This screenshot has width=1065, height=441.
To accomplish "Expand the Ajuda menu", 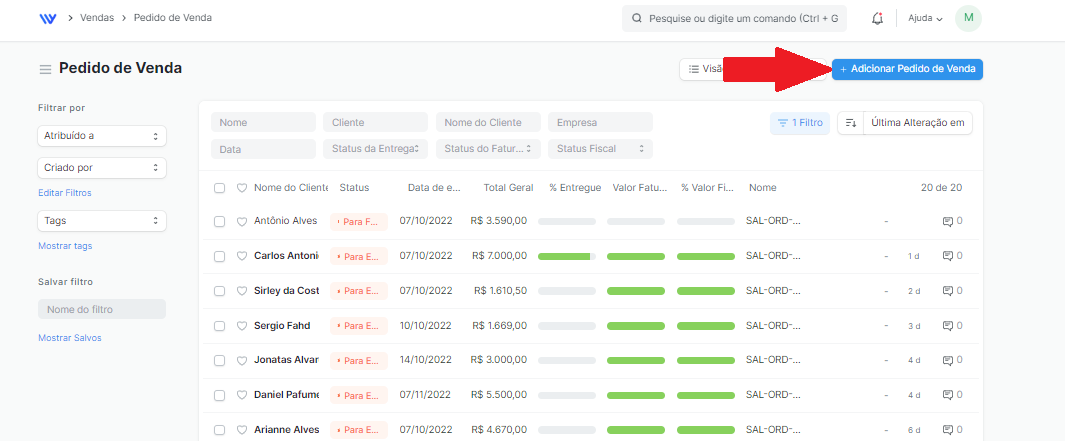I will (925, 18).
